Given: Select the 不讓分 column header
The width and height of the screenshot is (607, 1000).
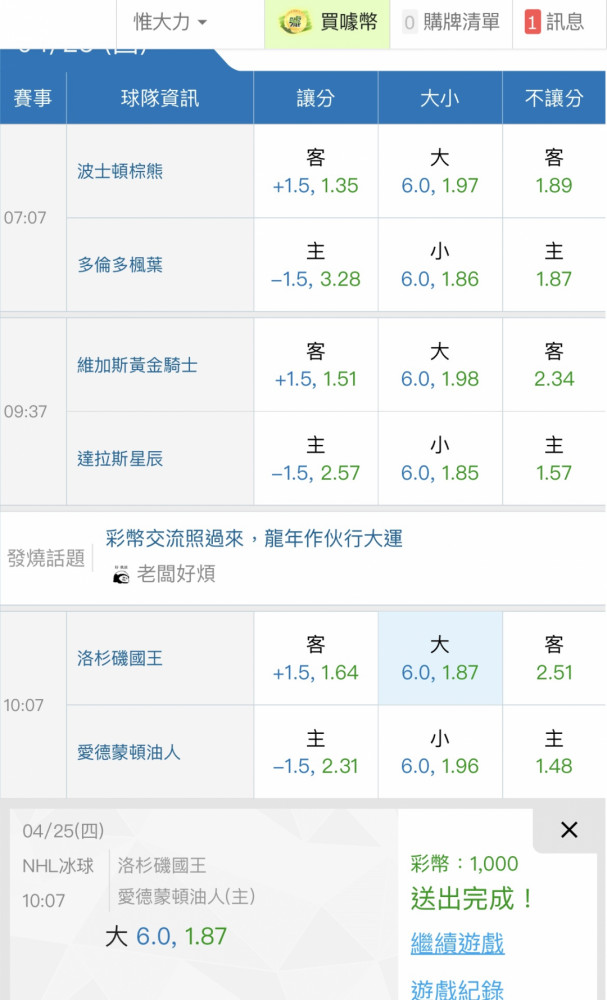Looking at the screenshot, I should point(554,98).
